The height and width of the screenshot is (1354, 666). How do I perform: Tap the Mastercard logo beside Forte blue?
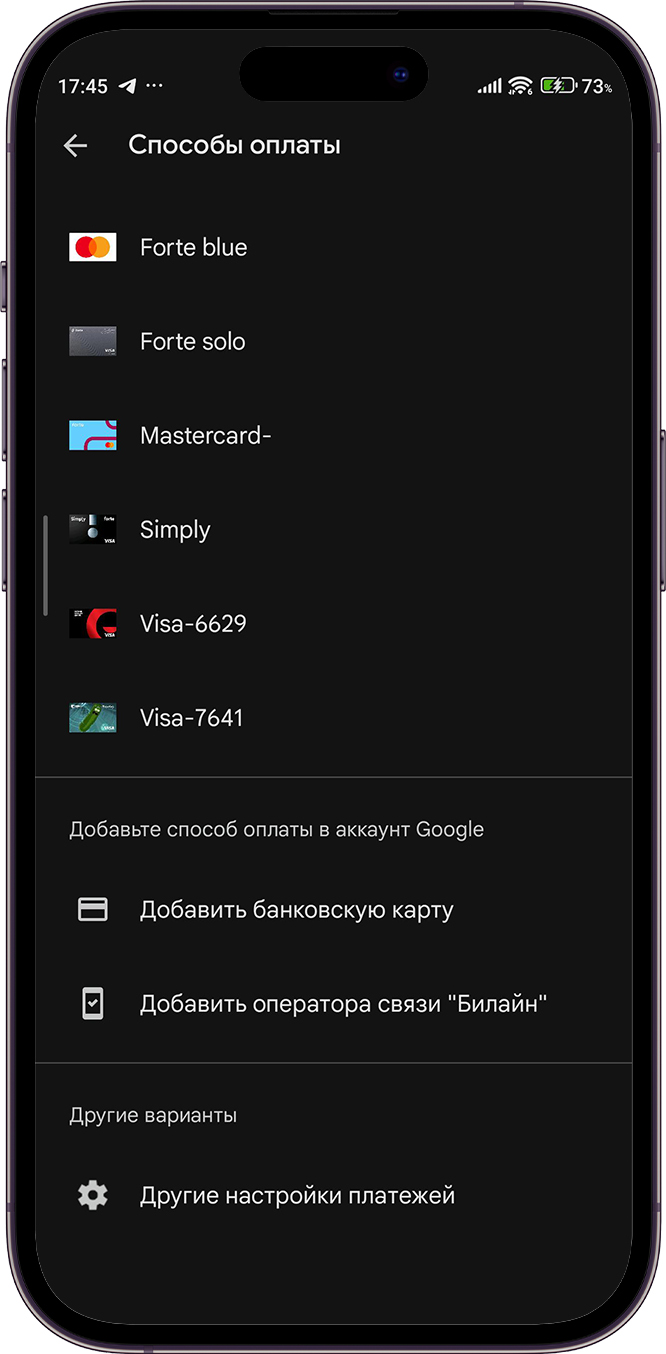pos(93,247)
